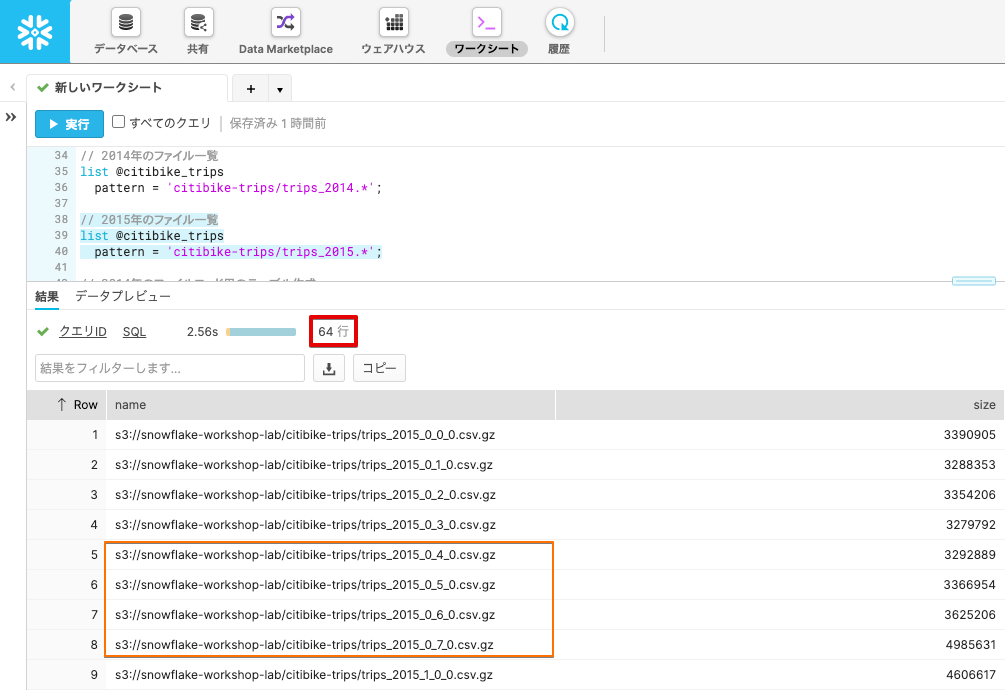
Task: Enable the すべてのクエリ checkbox
Action: (118, 122)
